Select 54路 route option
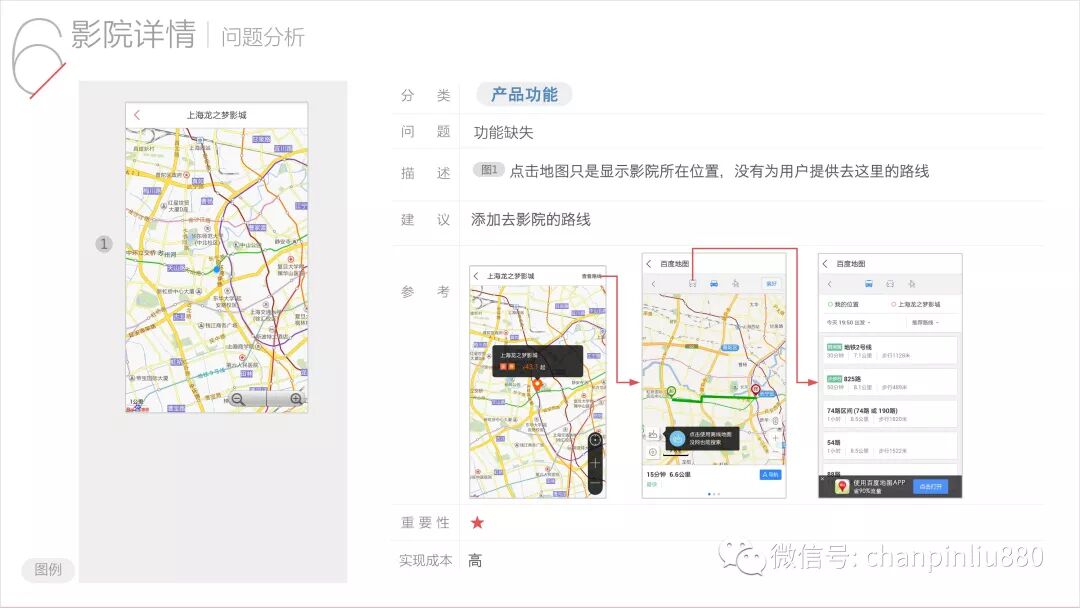Screen dimensions: 1080x608 click(889, 445)
